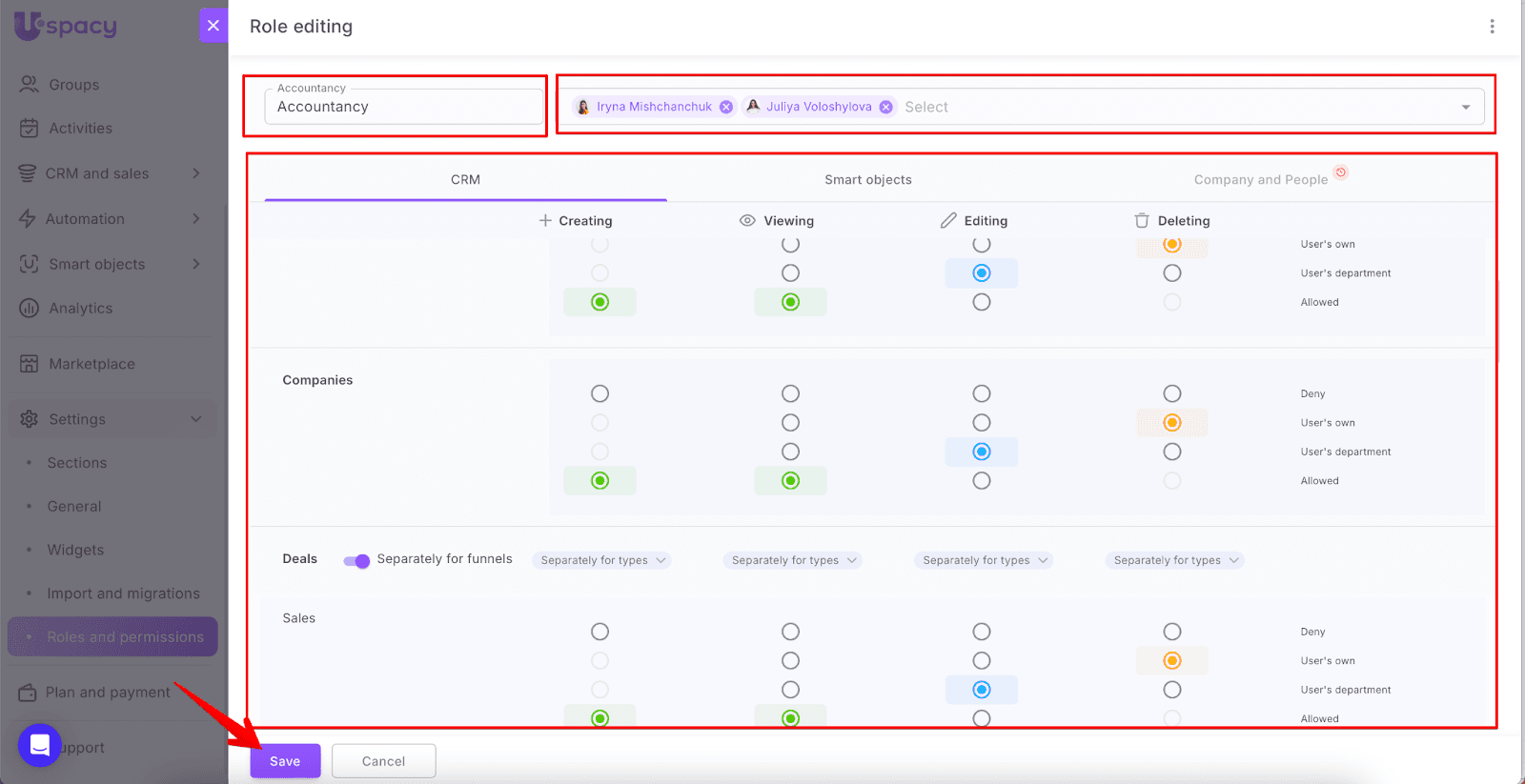Expand CRM and sales submenu
The height and width of the screenshot is (784, 1525).
click(x=196, y=173)
